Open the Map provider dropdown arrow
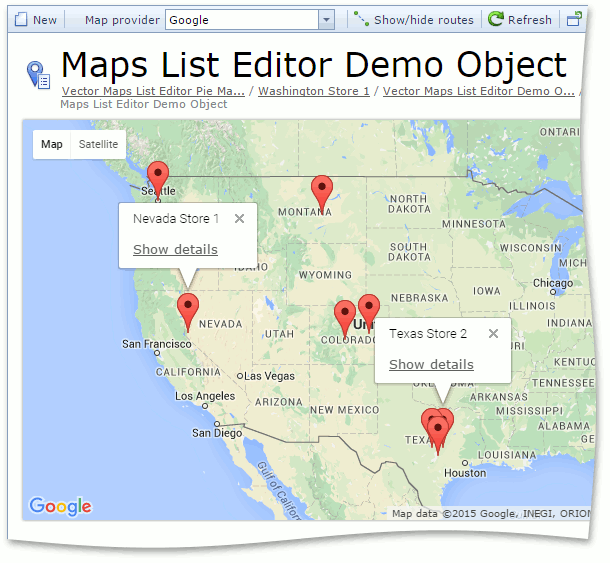This screenshot has height=563, width=610. tap(326, 20)
